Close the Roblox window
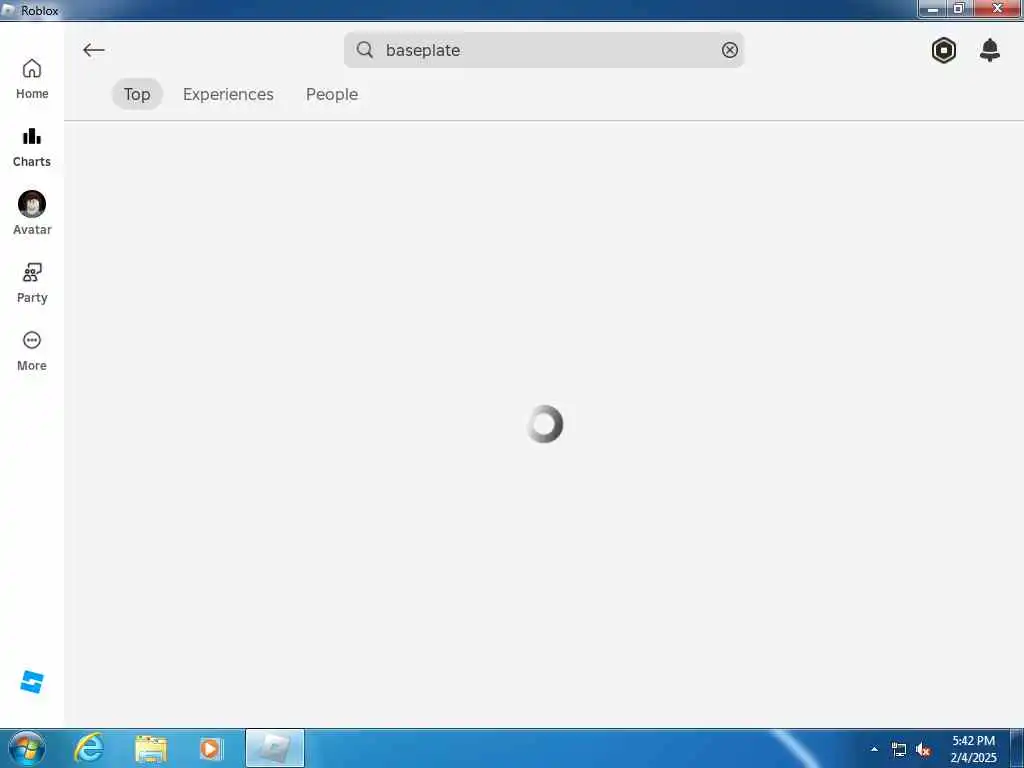 tap(997, 9)
